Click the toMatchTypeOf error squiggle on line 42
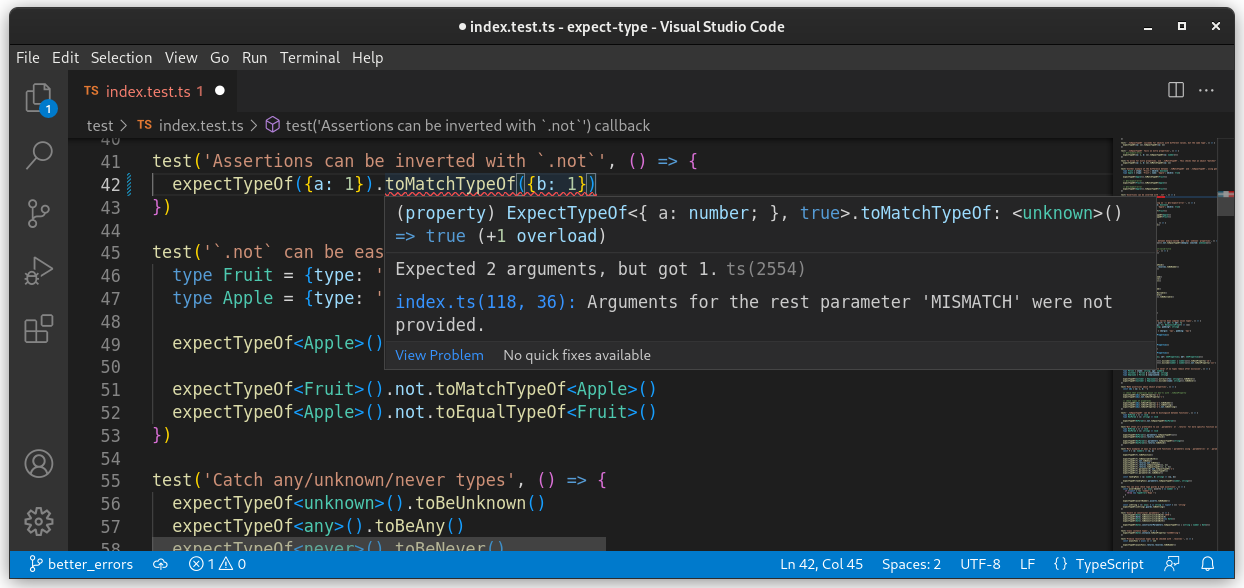The image size is (1244, 588). pos(450,184)
